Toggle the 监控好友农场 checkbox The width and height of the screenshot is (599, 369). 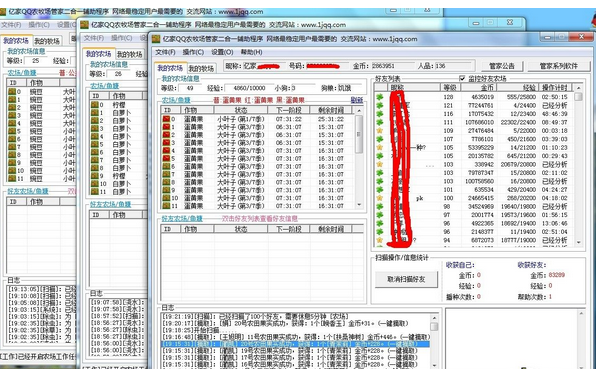462,78
